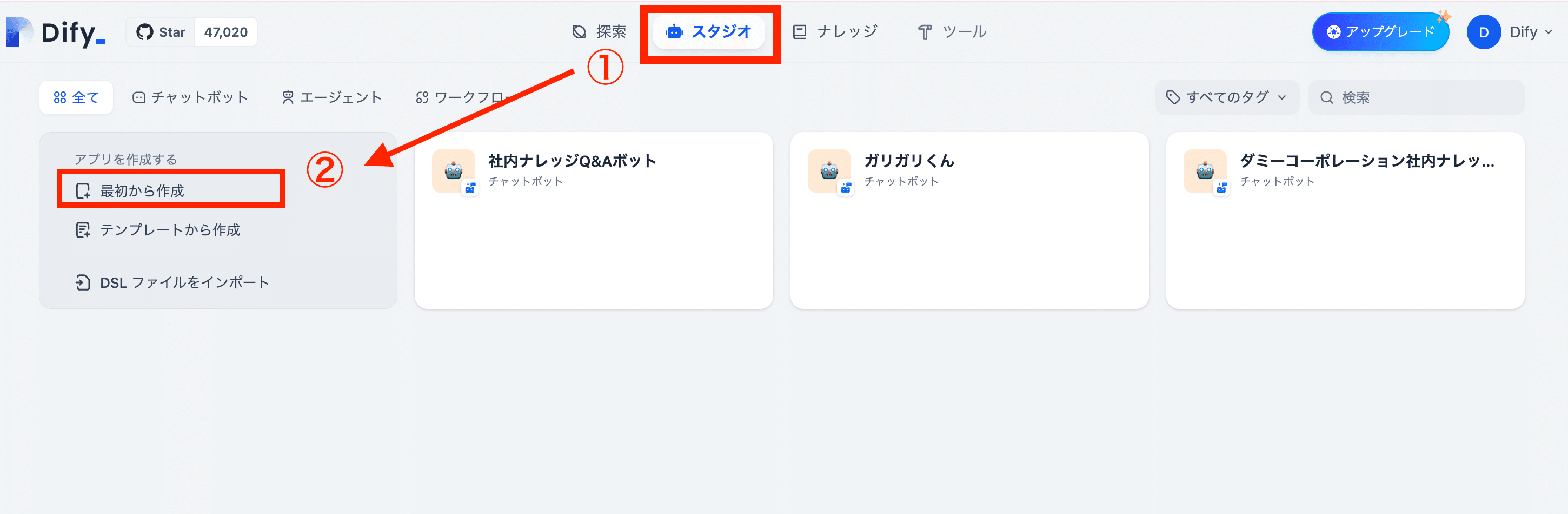
Task: Click the GitHub Star icon
Action: pyautogui.click(x=145, y=32)
